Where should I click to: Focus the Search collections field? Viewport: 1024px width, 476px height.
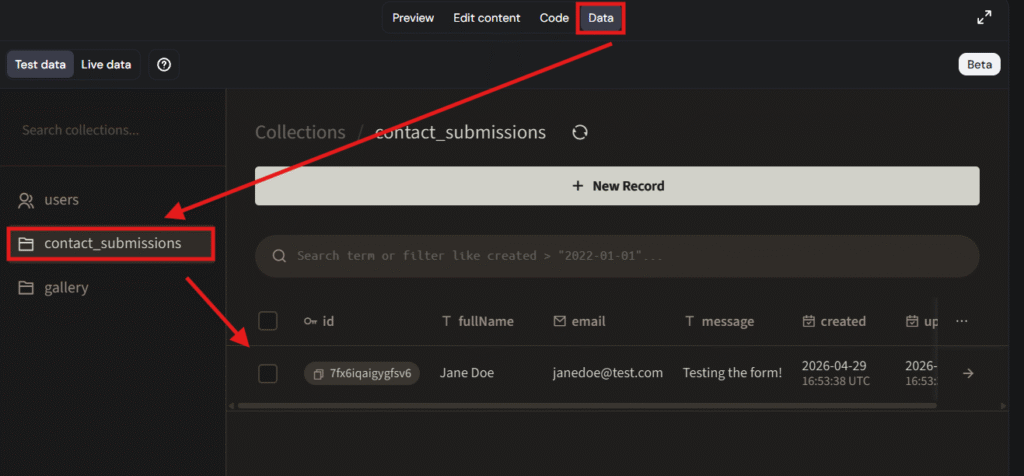coord(112,130)
